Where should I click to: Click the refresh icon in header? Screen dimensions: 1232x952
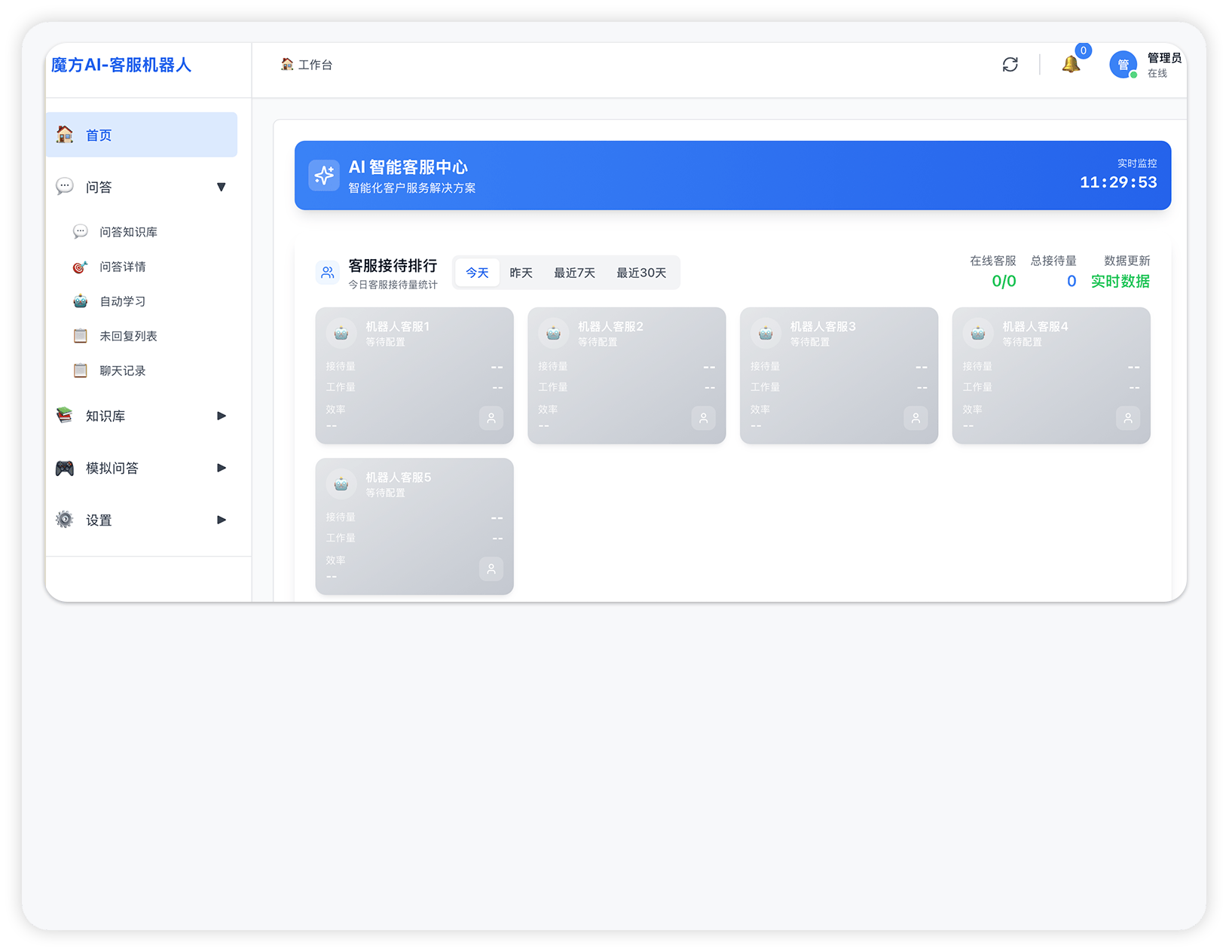pos(1010,65)
